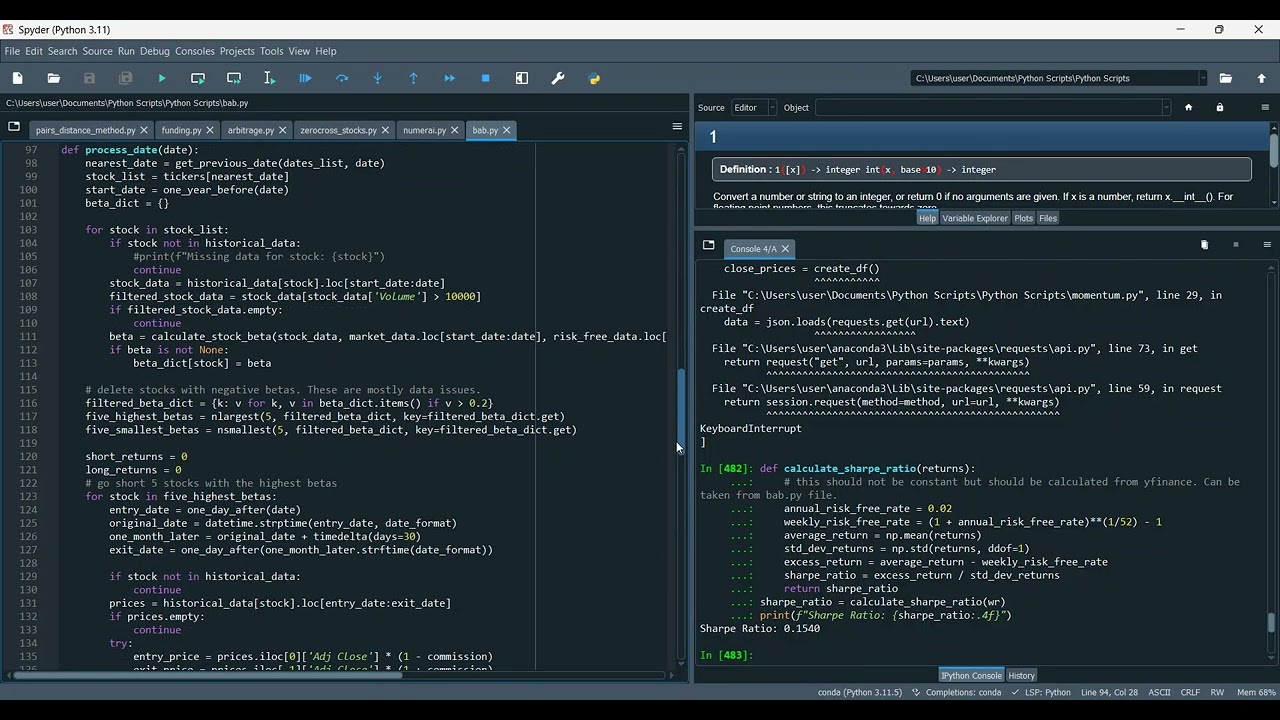Click the Debug file icon
This screenshot has height=720, width=1280.
[x=306, y=78]
